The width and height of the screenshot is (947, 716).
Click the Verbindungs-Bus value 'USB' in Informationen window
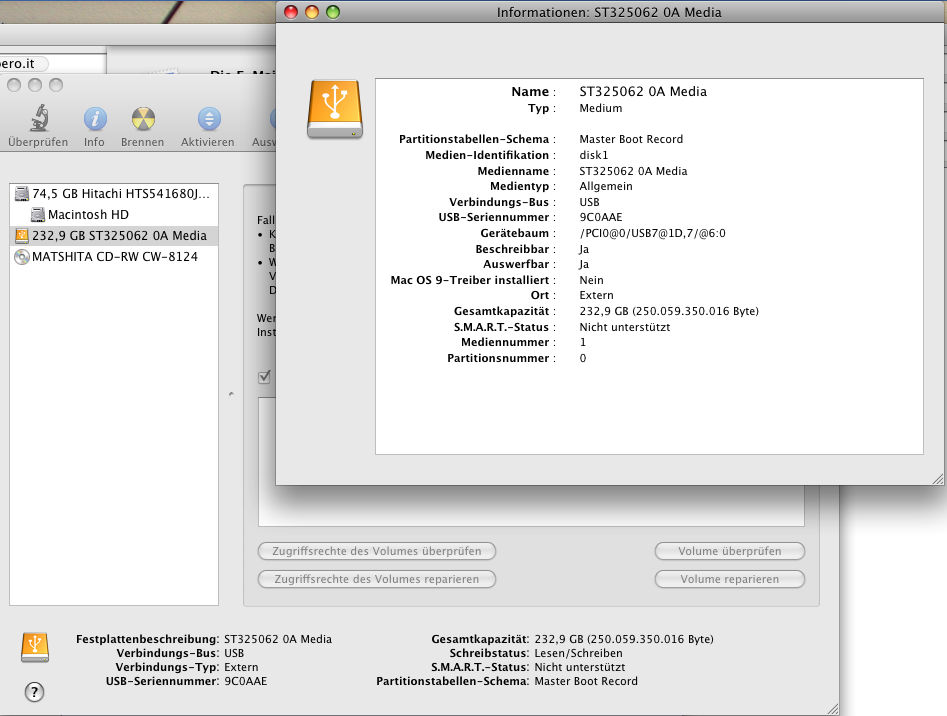[589, 202]
